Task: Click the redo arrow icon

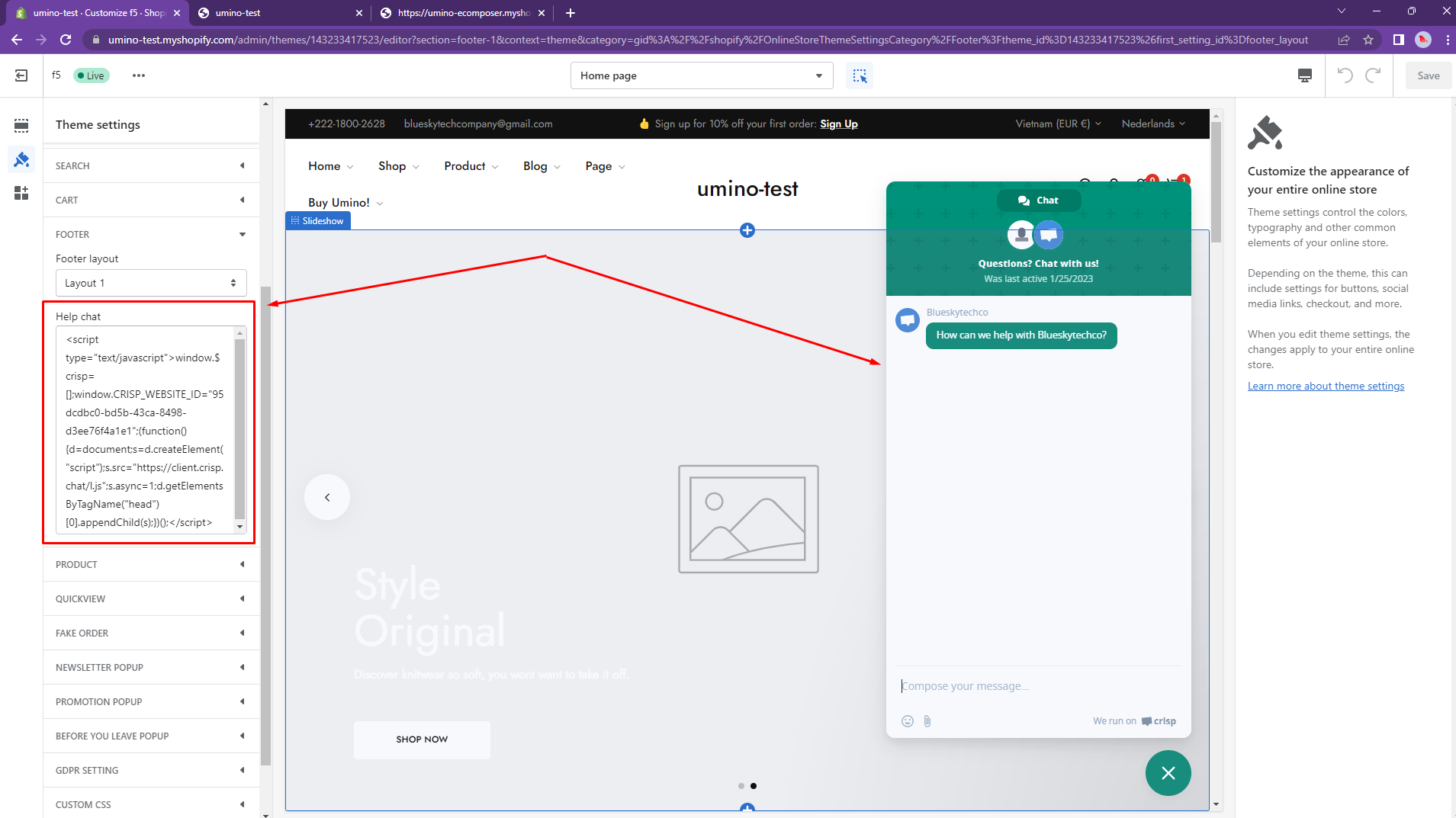Action: point(1374,75)
